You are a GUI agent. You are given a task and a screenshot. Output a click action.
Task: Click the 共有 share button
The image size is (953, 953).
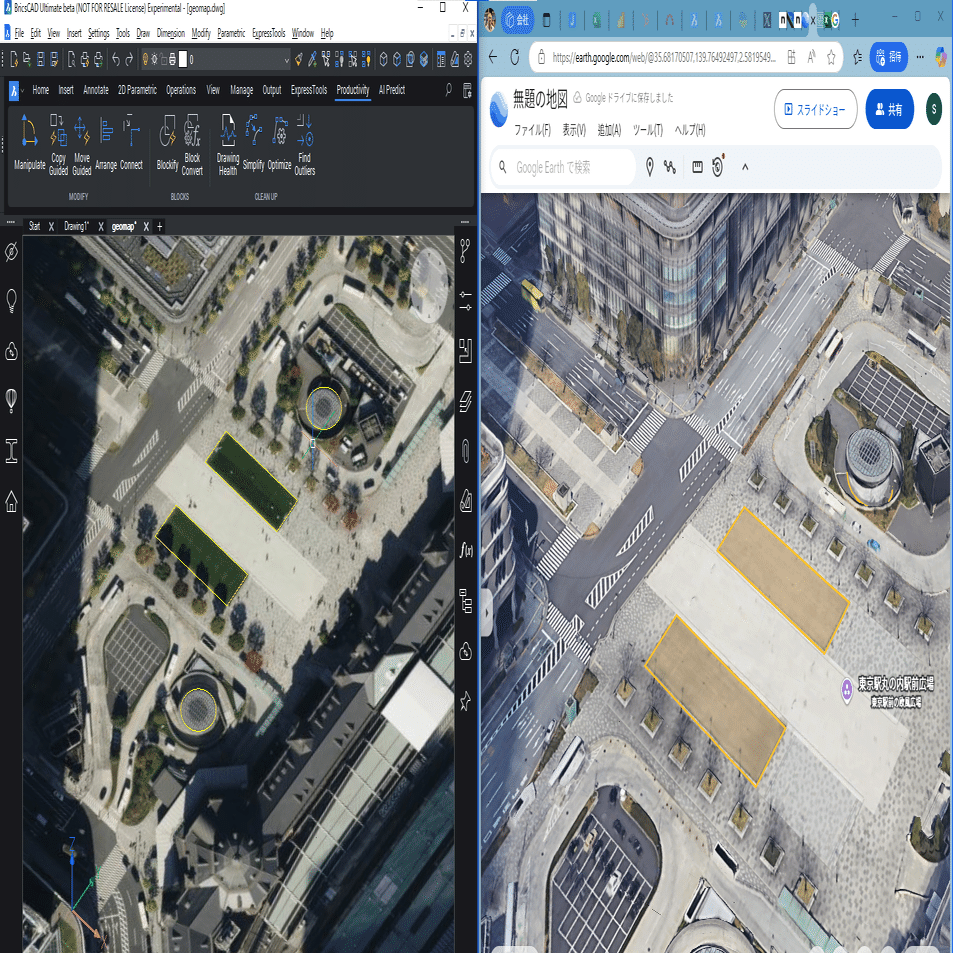889,110
